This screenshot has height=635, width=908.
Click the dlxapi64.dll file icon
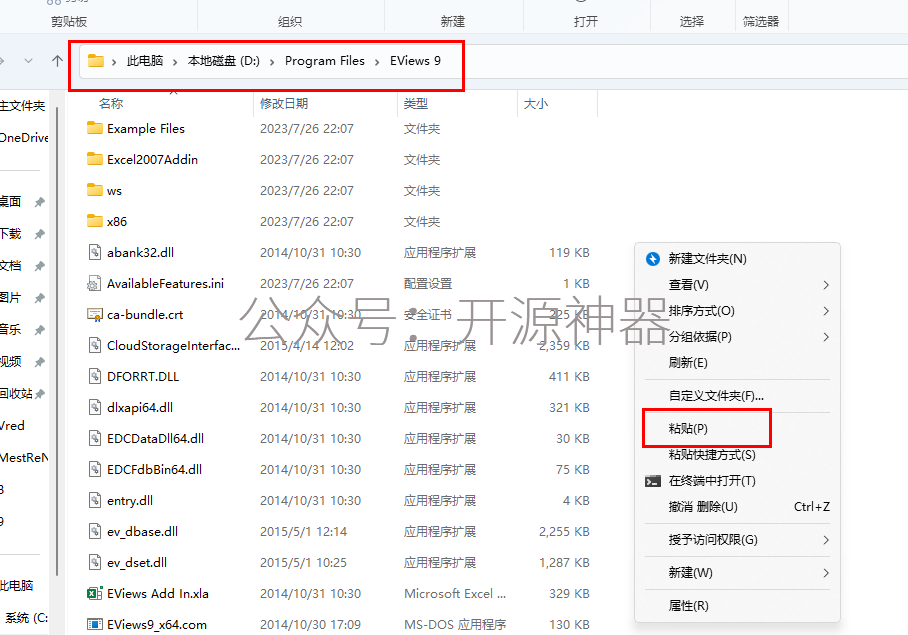(94, 408)
